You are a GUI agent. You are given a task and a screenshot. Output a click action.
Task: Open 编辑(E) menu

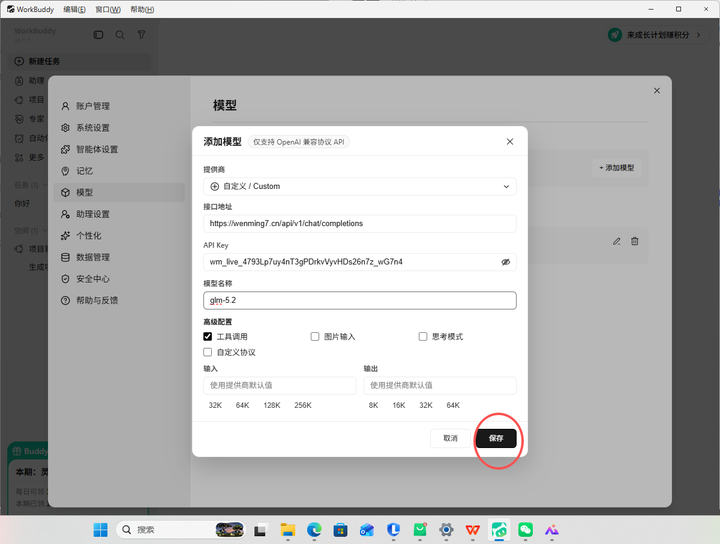click(x=74, y=9)
